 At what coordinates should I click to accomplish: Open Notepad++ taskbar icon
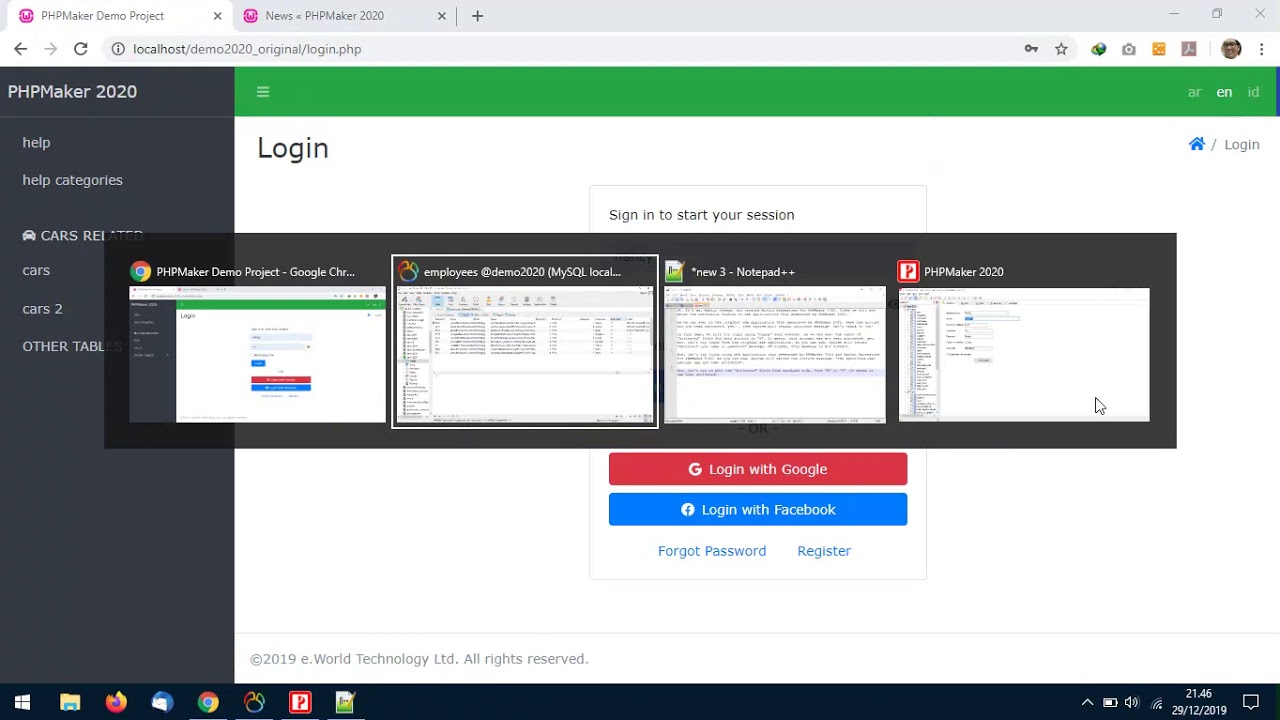346,702
